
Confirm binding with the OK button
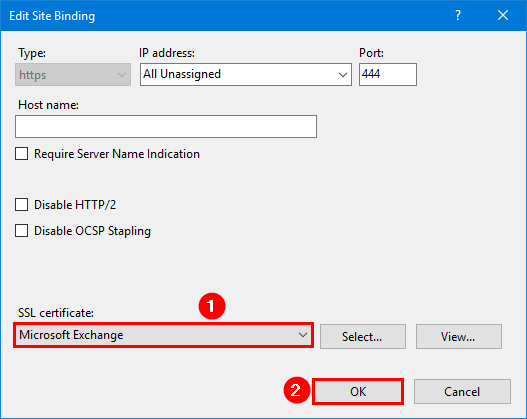click(358, 391)
